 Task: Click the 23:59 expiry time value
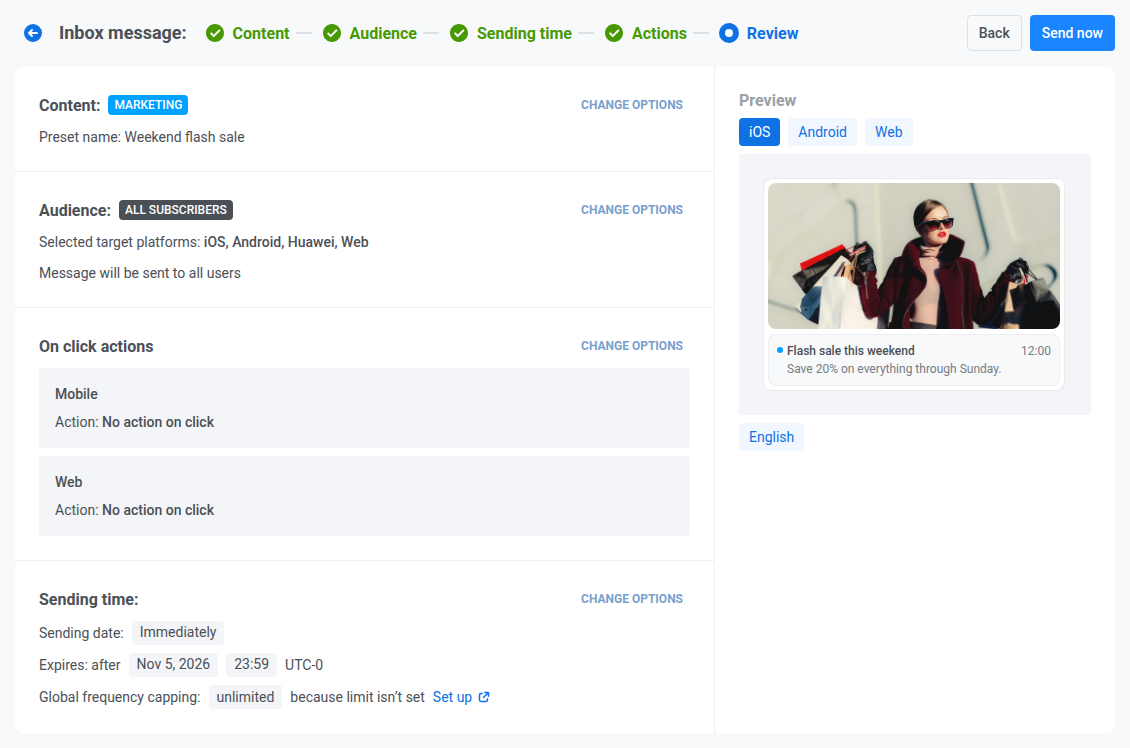tap(252, 664)
